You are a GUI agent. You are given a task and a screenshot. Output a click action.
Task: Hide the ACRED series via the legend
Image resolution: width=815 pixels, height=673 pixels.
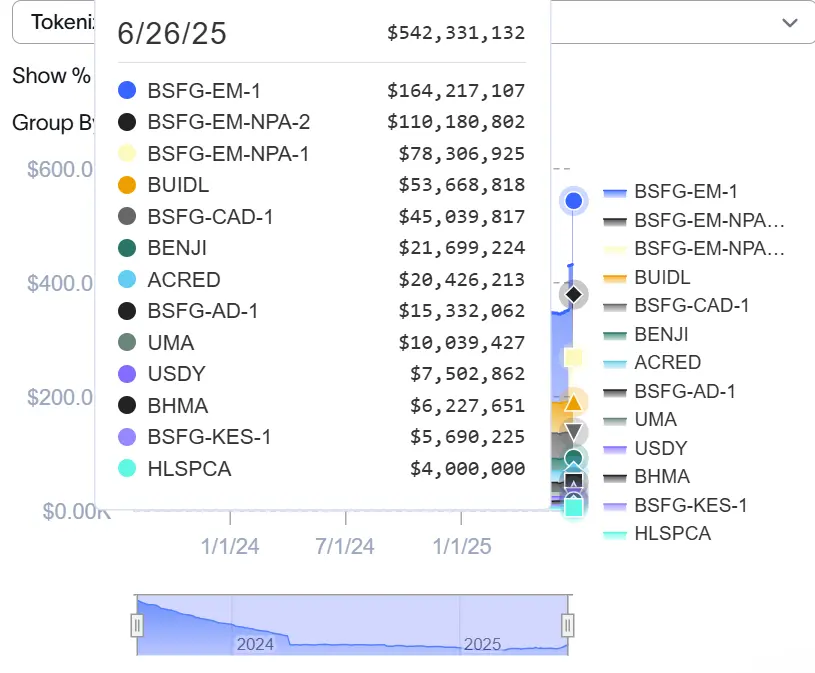point(667,363)
